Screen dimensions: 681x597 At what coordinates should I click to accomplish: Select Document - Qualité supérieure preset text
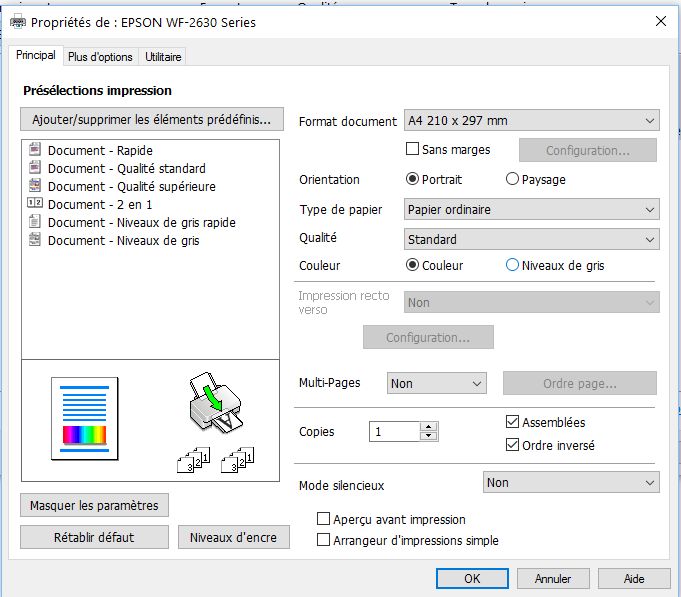pyautogui.click(x=132, y=187)
